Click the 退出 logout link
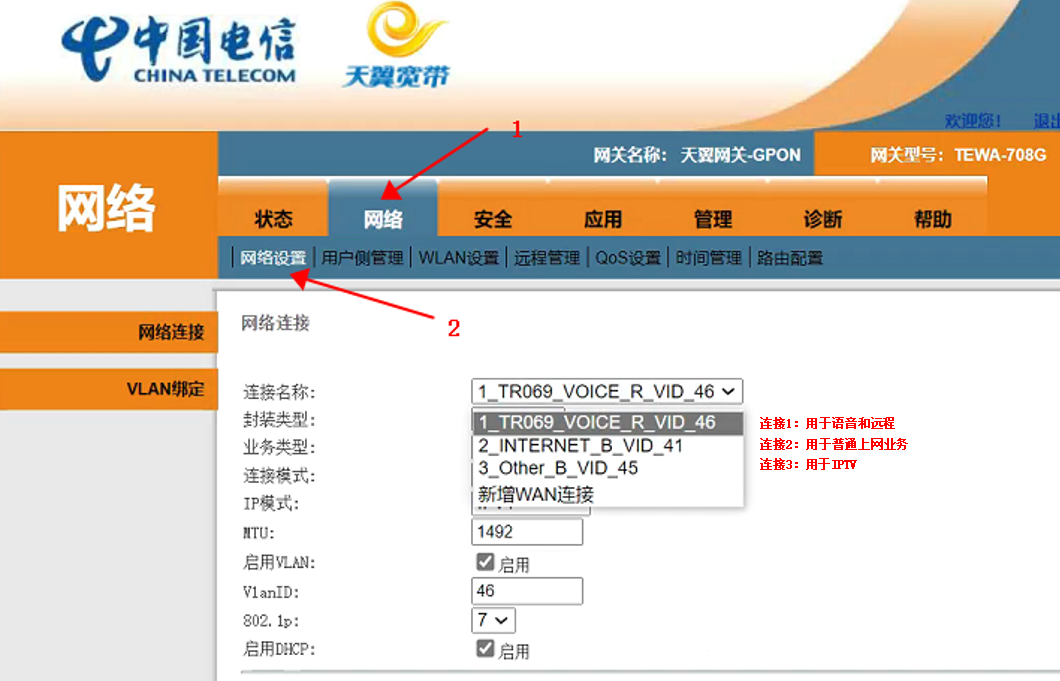The height and width of the screenshot is (681, 1060). pos(1046,120)
